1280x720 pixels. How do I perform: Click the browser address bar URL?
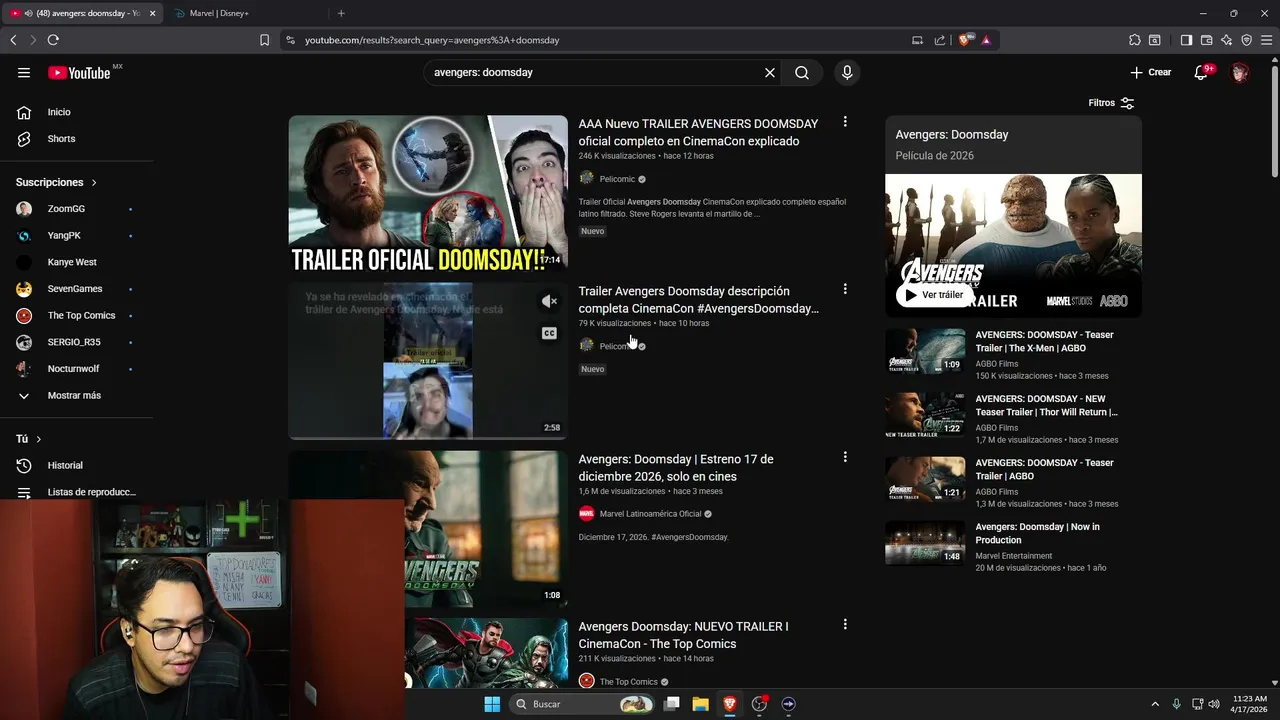pos(432,40)
